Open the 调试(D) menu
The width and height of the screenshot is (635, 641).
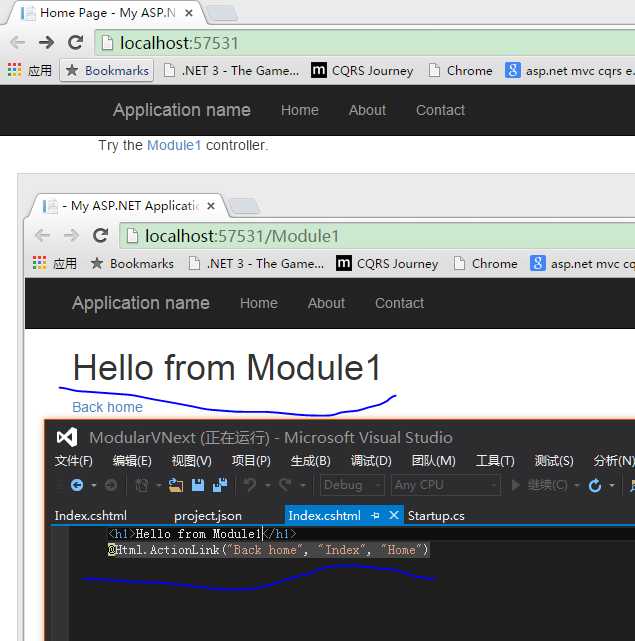(x=371, y=461)
